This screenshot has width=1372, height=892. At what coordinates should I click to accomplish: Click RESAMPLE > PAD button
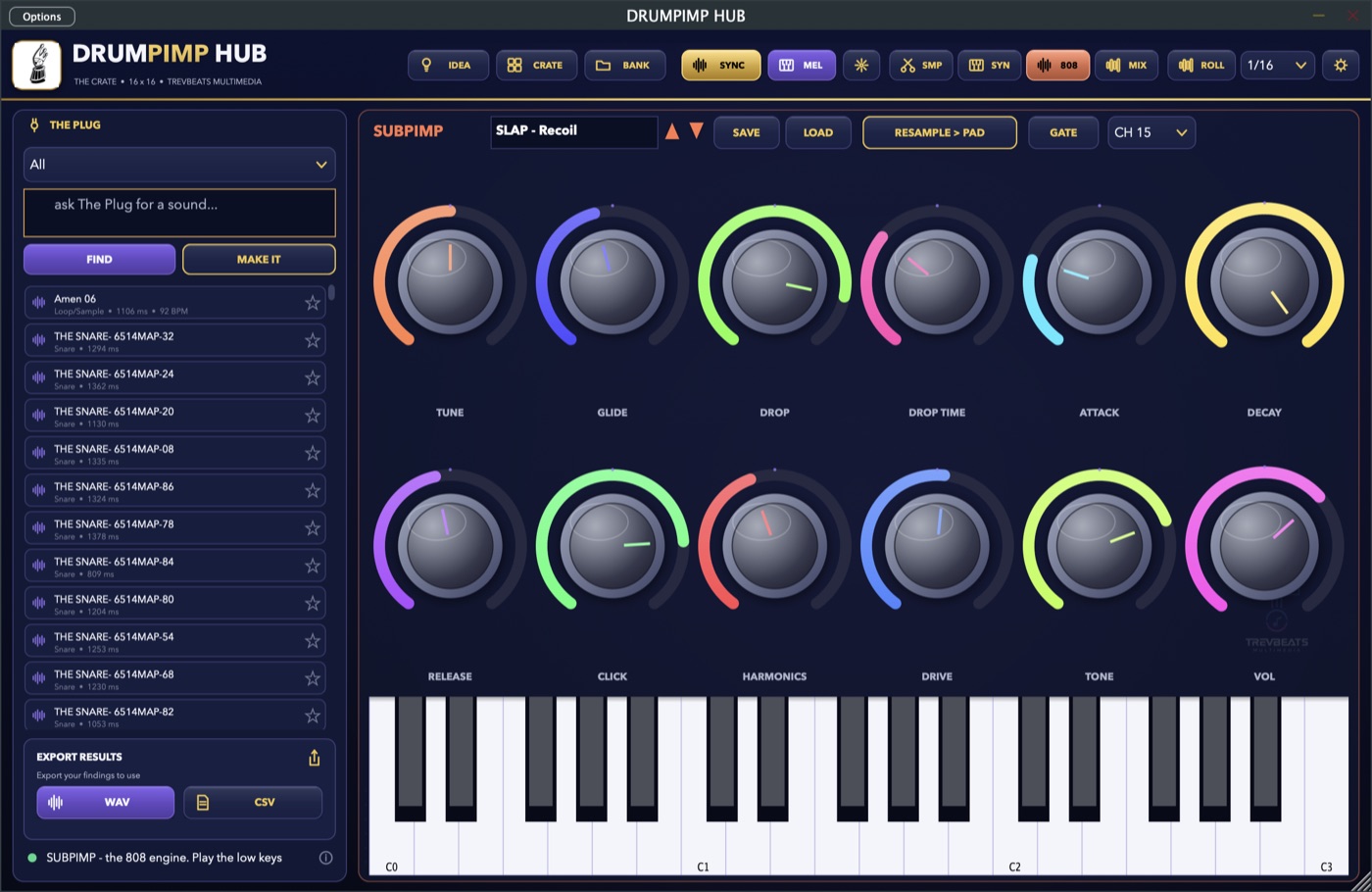coord(939,132)
